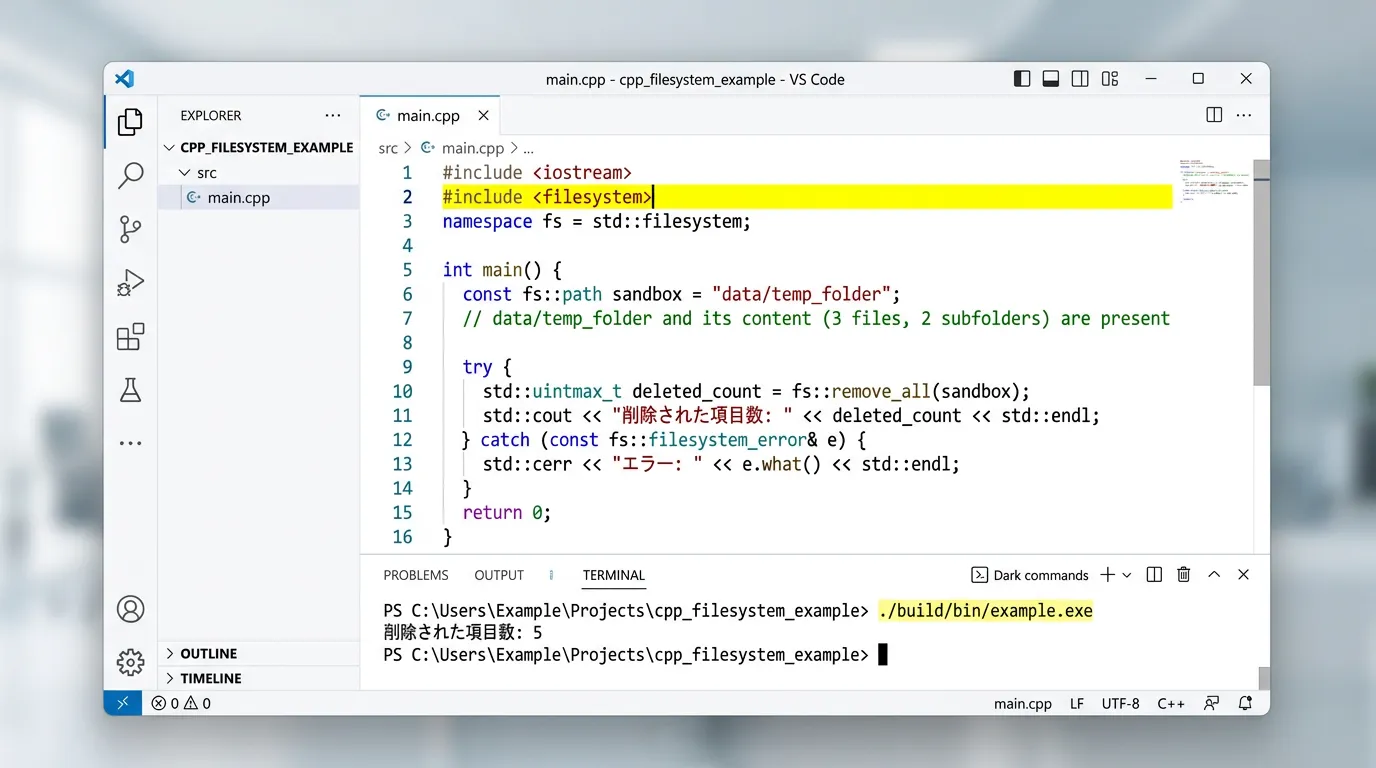Screen dimensions: 1376x768
Task: Expand the TIMELINE section
Action: pyautogui.click(x=210, y=678)
